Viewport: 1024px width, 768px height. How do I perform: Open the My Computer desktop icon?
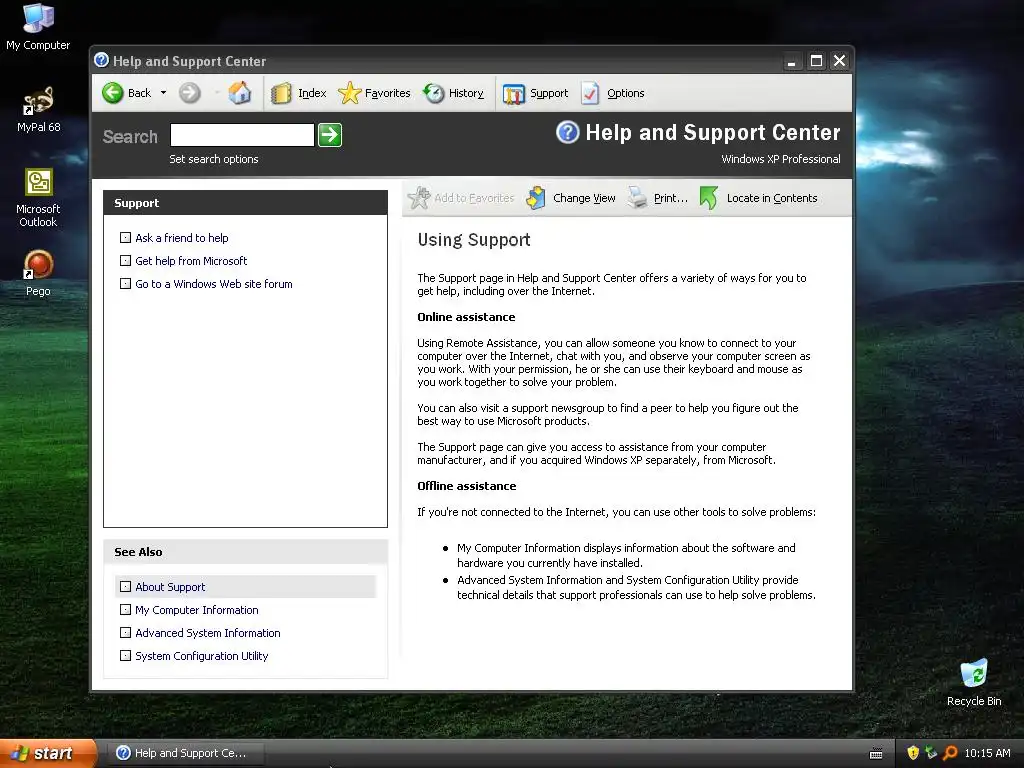38,27
